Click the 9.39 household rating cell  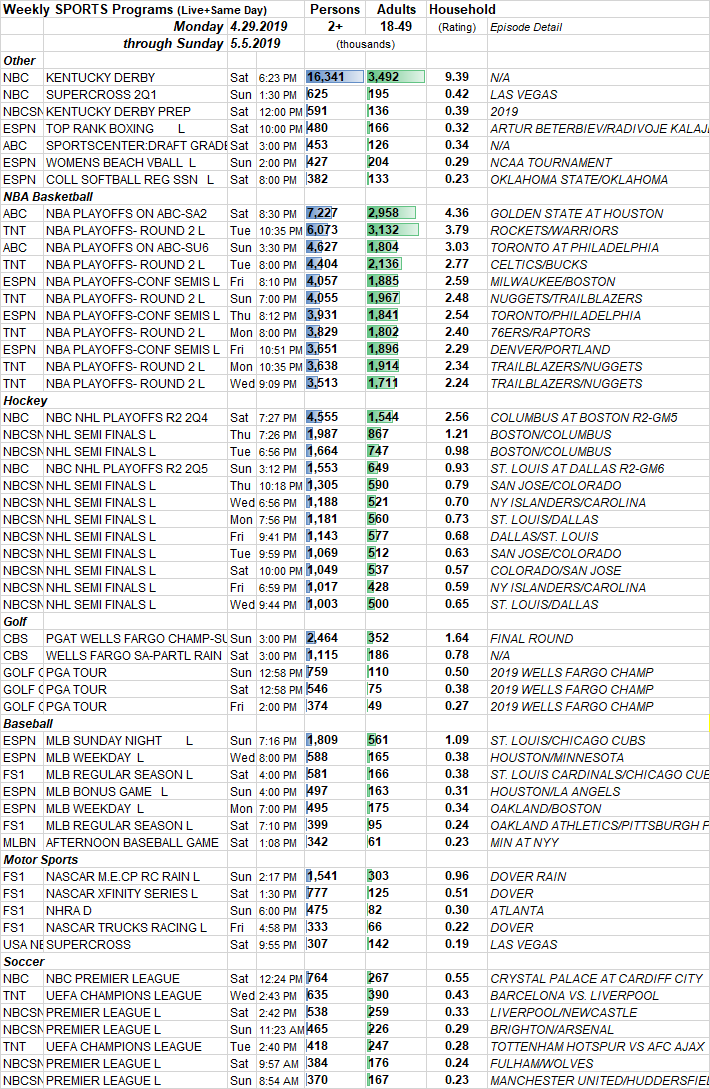click(x=456, y=77)
